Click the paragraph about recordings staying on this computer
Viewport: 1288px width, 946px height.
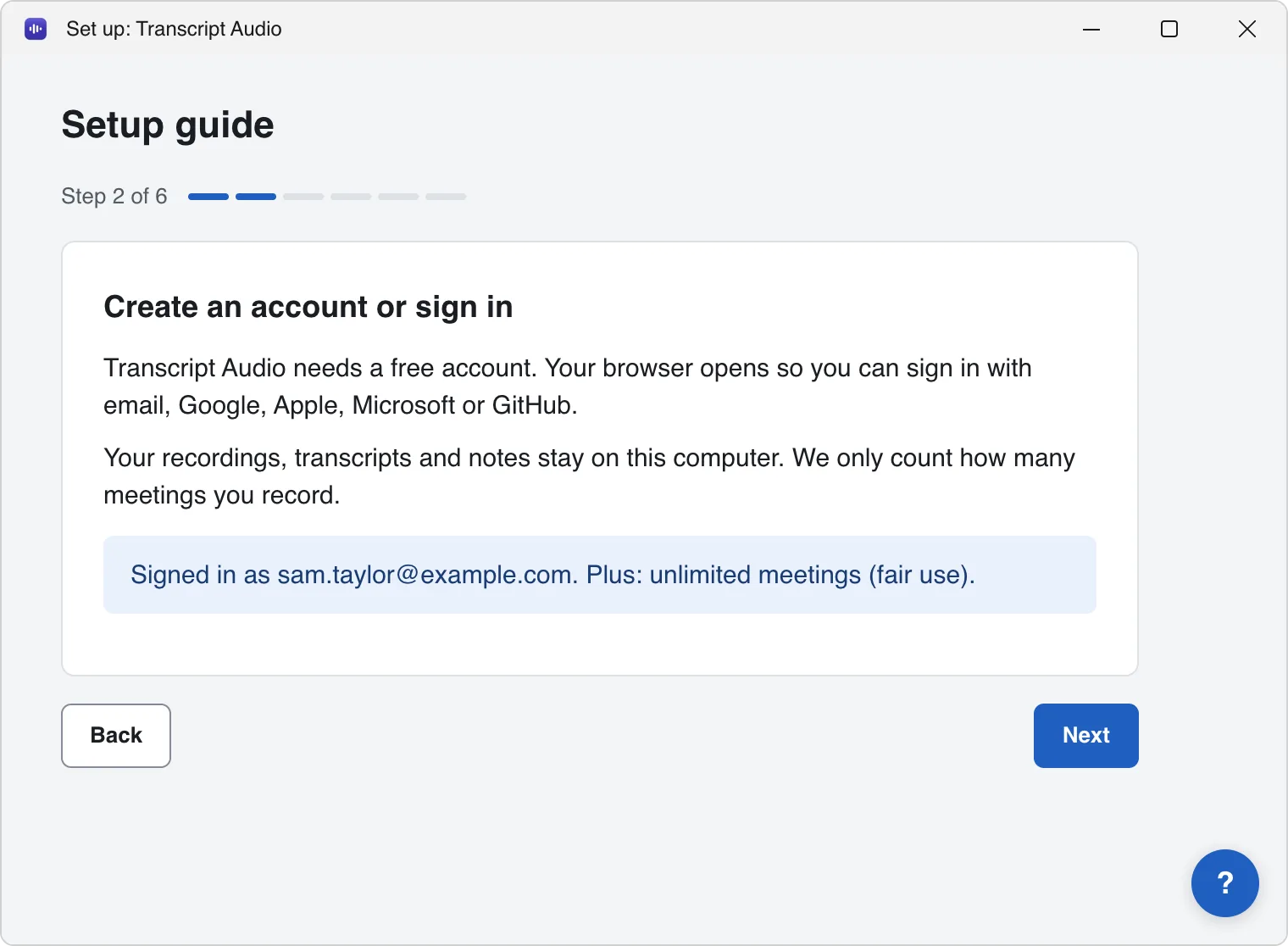589,476
